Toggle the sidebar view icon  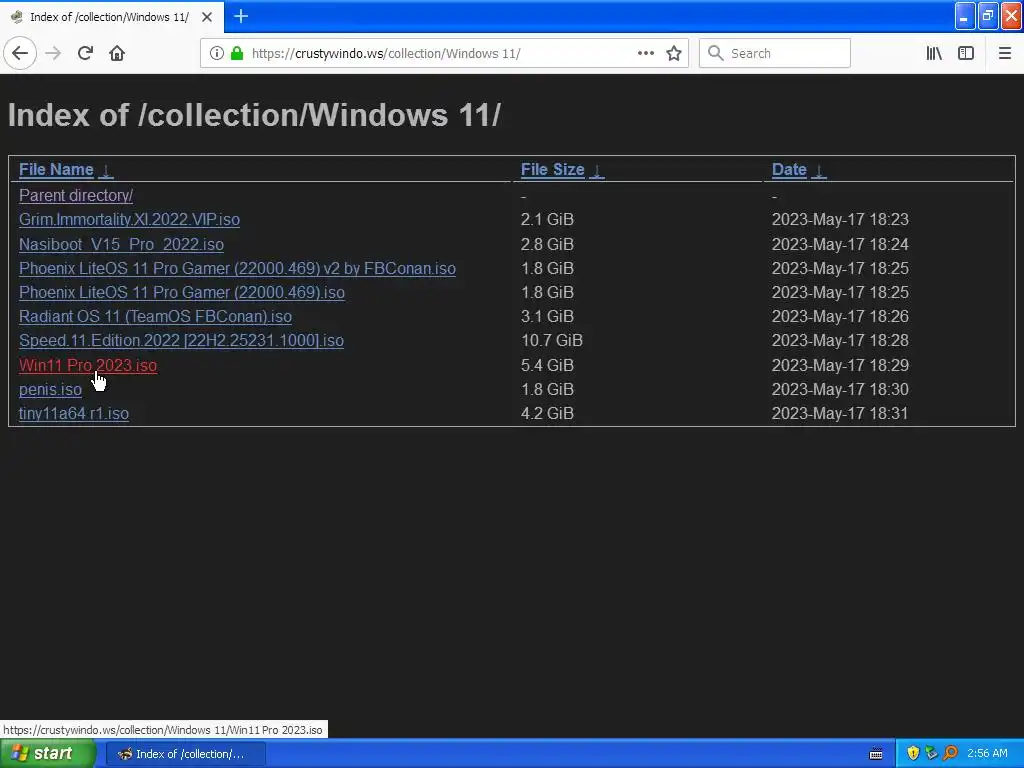(x=966, y=53)
